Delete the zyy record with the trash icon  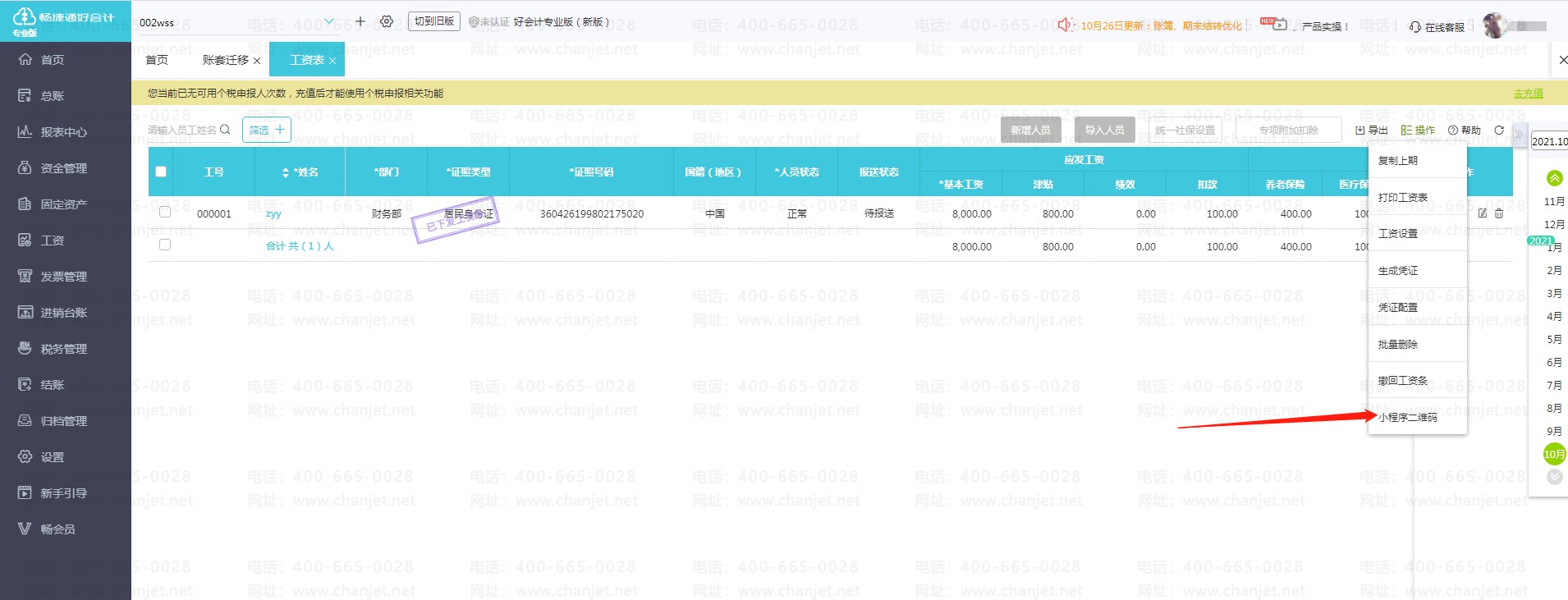point(1499,213)
